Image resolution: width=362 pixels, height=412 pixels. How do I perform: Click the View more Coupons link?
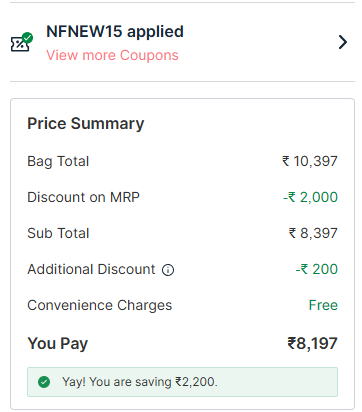coord(112,55)
